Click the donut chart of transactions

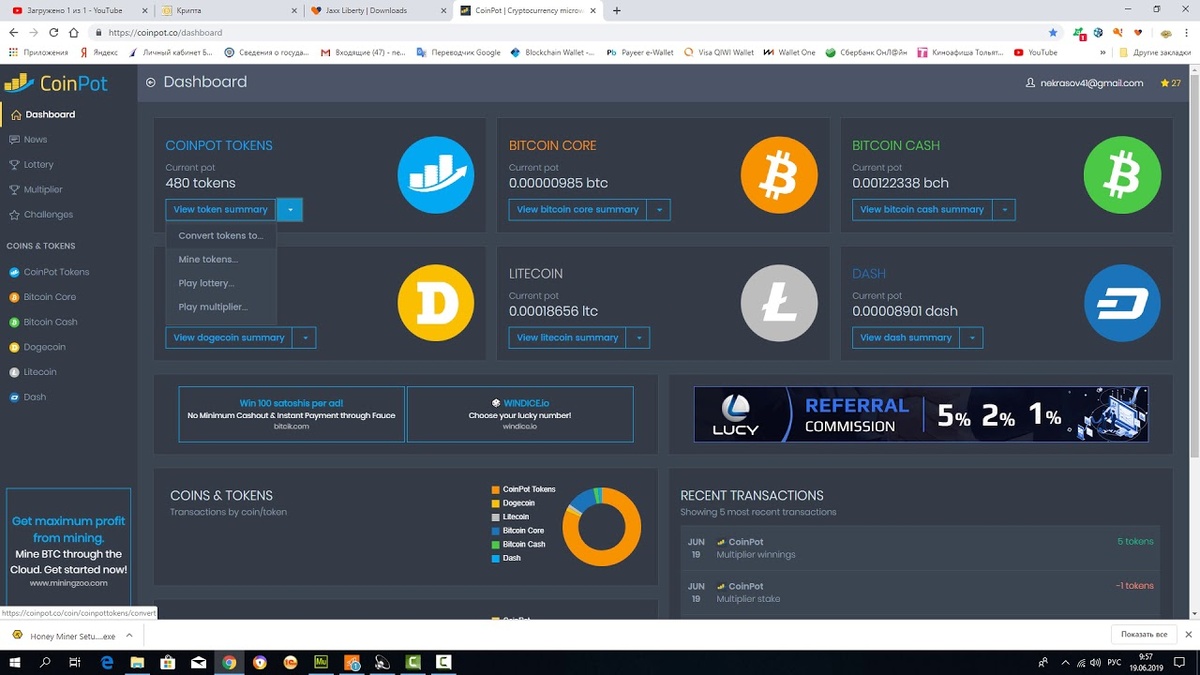tap(602, 527)
